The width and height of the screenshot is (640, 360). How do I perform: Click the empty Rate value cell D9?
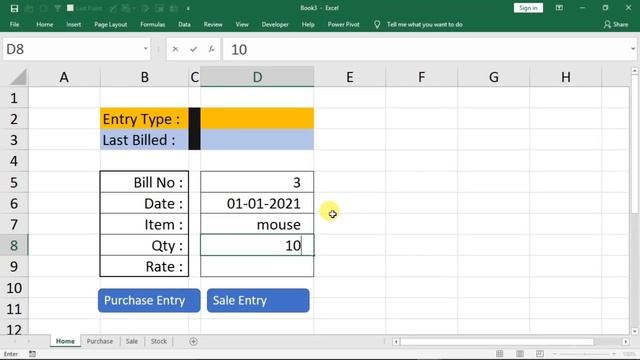click(257, 267)
